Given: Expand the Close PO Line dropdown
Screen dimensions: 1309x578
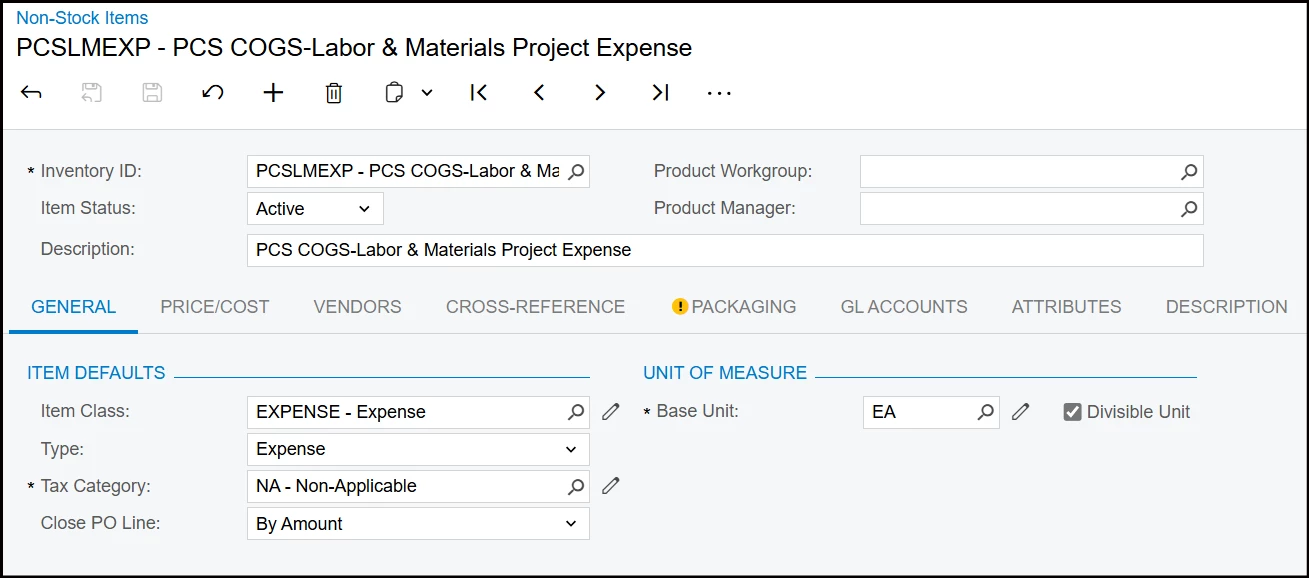Looking at the screenshot, I should (x=571, y=524).
